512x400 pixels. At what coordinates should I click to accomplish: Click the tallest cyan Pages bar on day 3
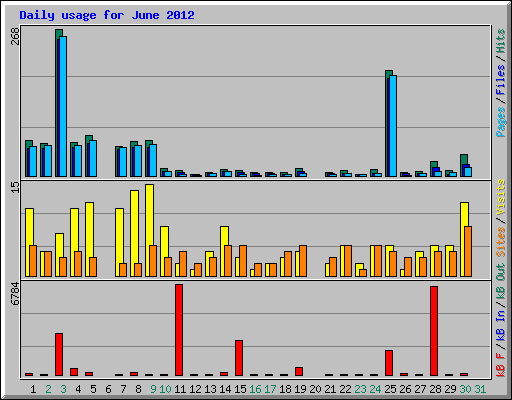click(63, 106)
